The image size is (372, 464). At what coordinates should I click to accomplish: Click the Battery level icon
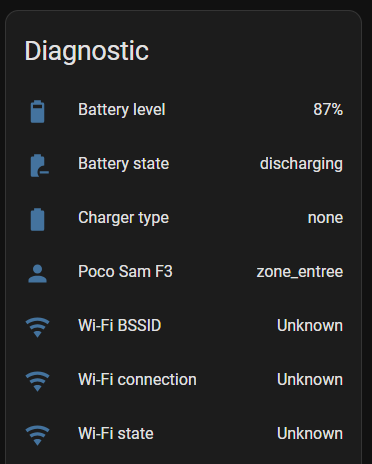tap(37, 112)
